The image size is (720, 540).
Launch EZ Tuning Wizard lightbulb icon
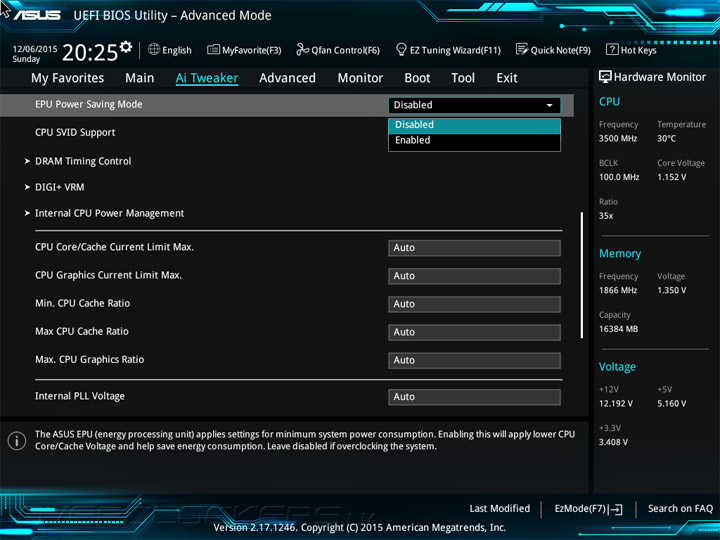pyautogui.click(x=401, y=50)
